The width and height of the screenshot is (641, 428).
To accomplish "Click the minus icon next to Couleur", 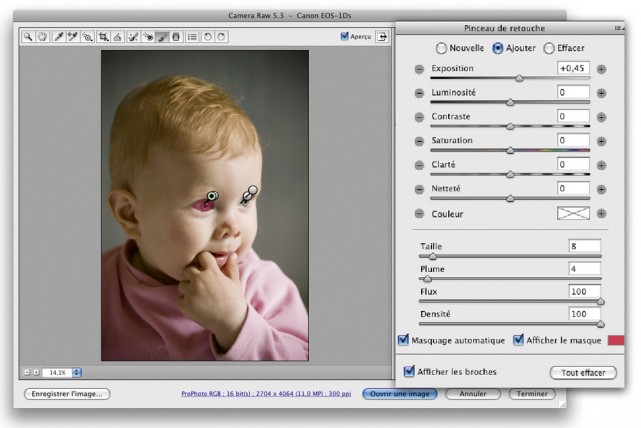I will pos(419,213).
